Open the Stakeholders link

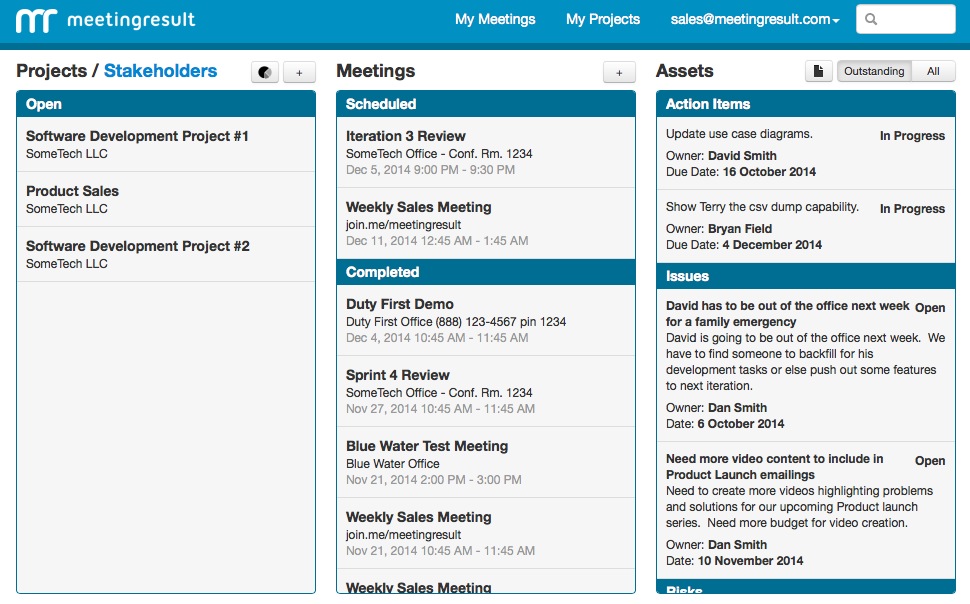click(160, 71)
